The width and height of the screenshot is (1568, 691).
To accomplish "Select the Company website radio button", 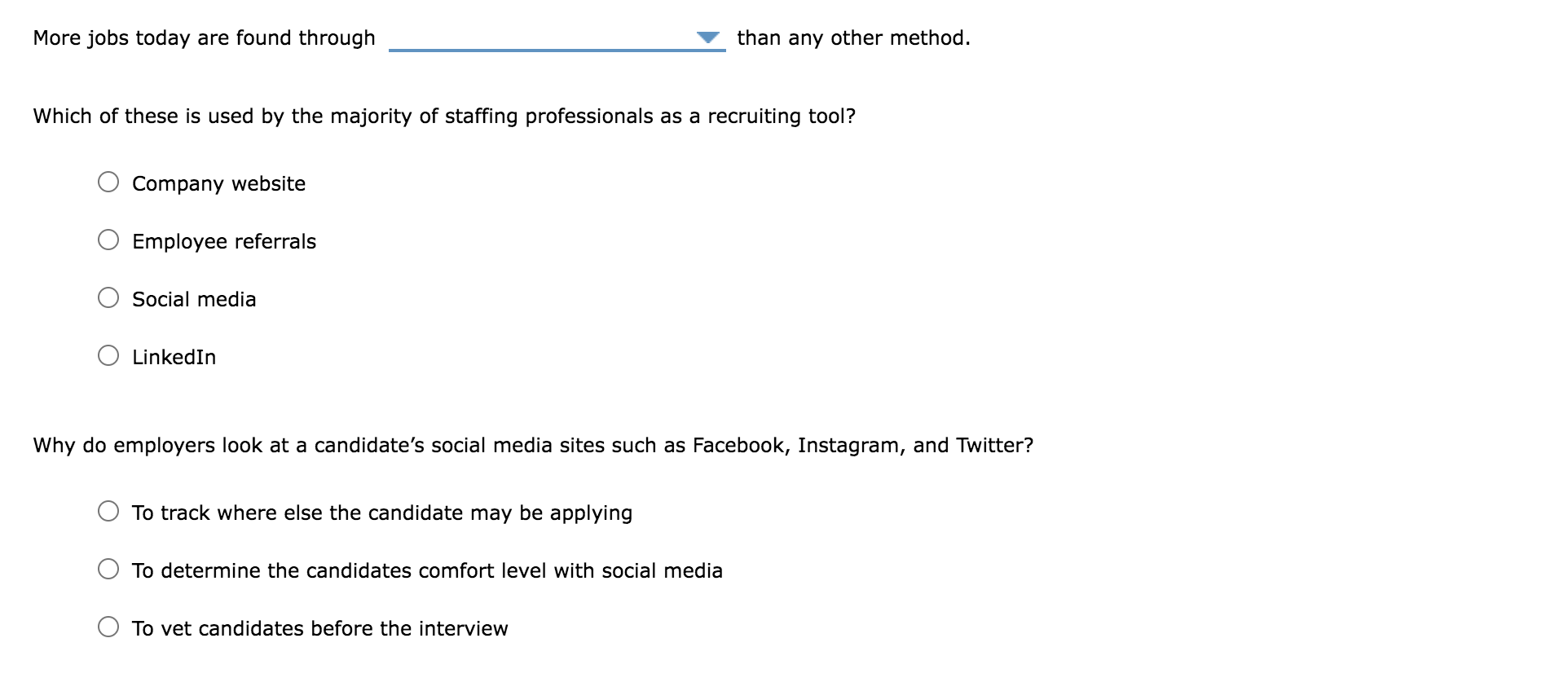I will (108, 182).
